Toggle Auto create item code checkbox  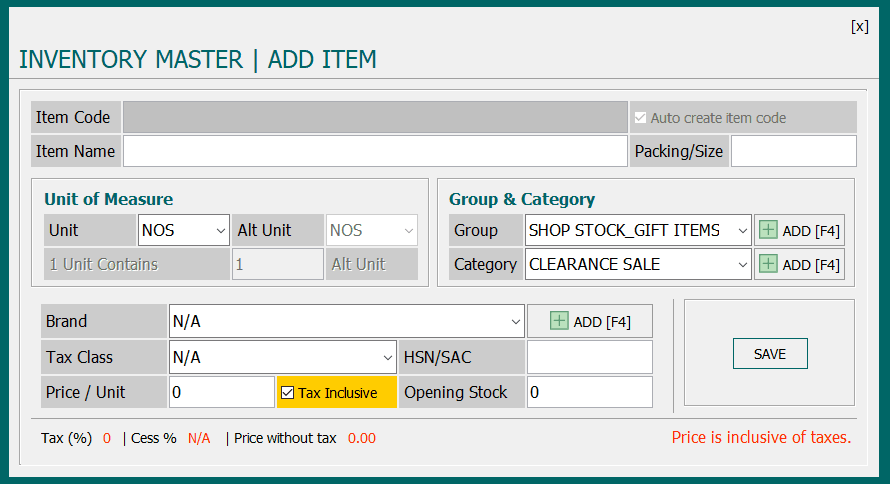(640, 118)
